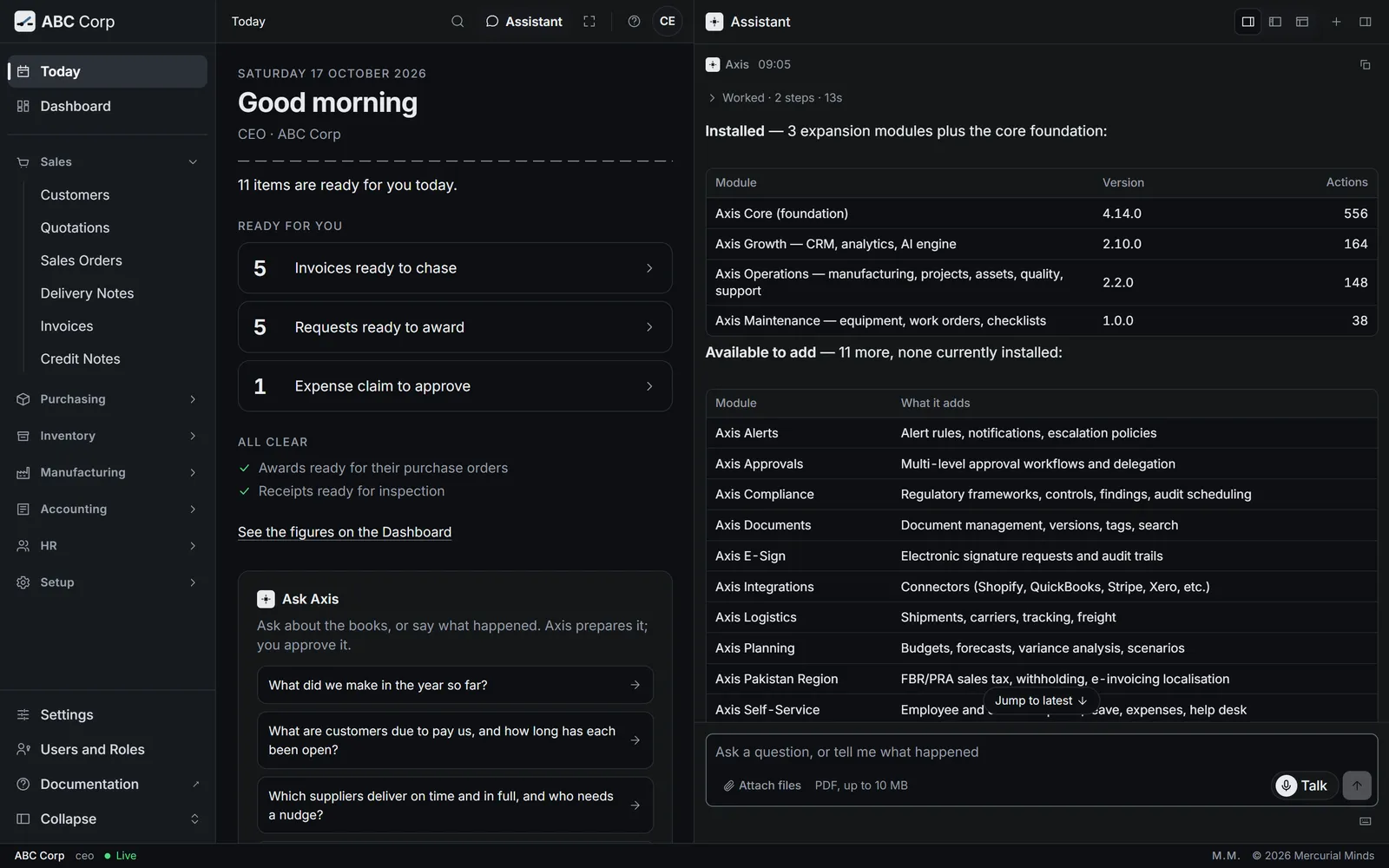1389x868 pixels.
Task: Toggle the Assistant button in the top bar
Action: click(x=523, y=22)
